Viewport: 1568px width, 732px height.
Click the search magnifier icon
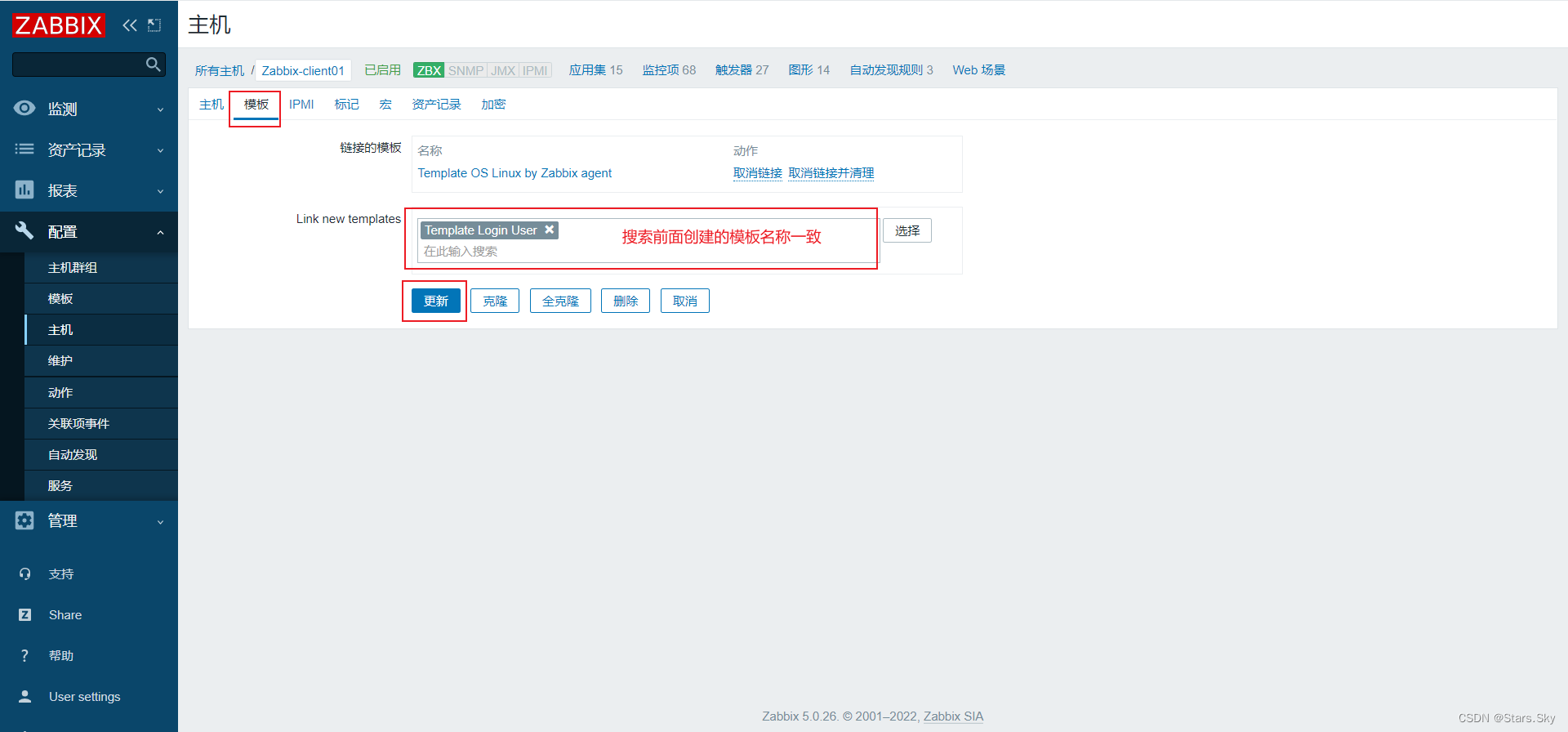click(153, 65)
